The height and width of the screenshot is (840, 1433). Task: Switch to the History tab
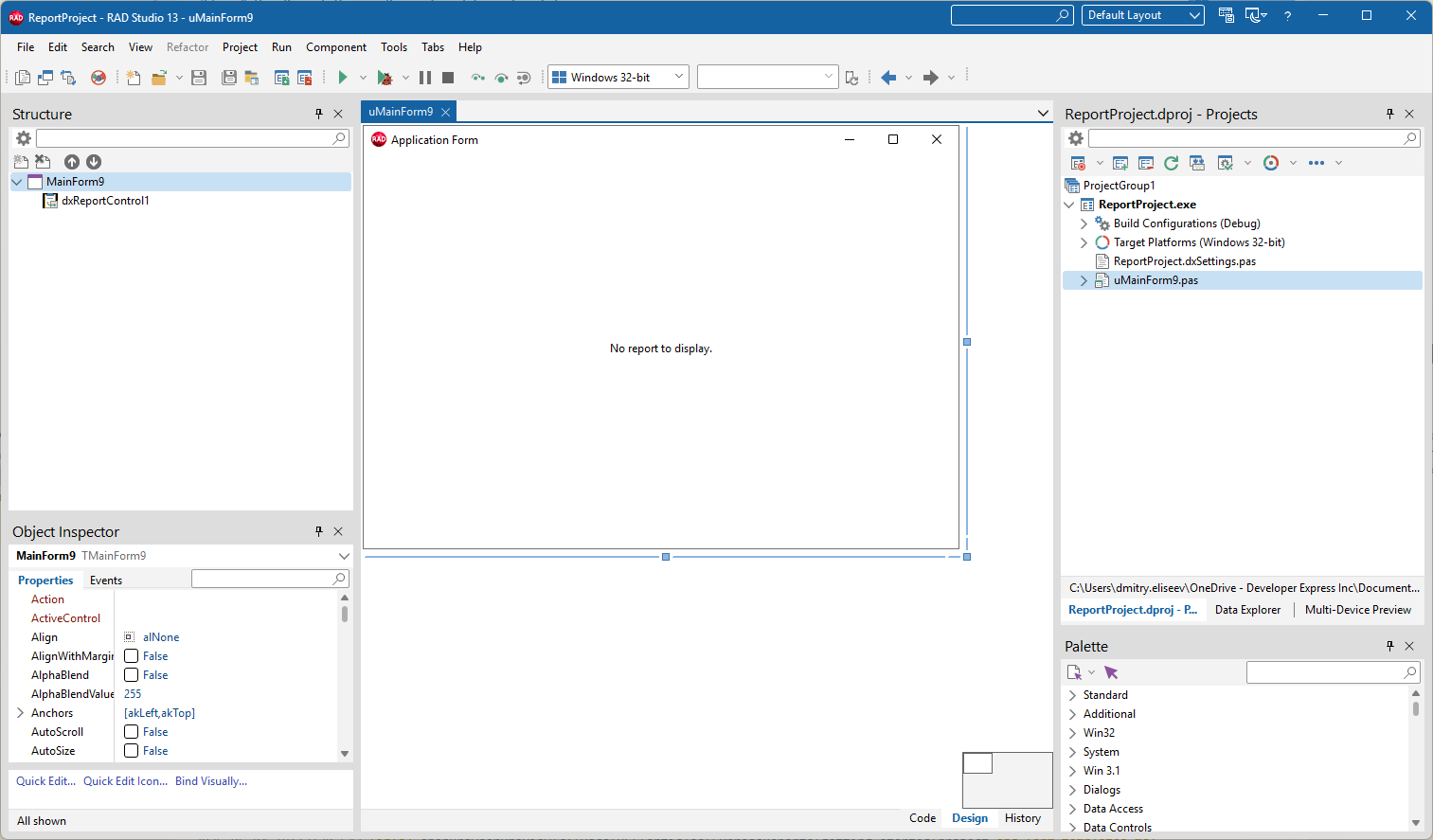point(1023,818)
